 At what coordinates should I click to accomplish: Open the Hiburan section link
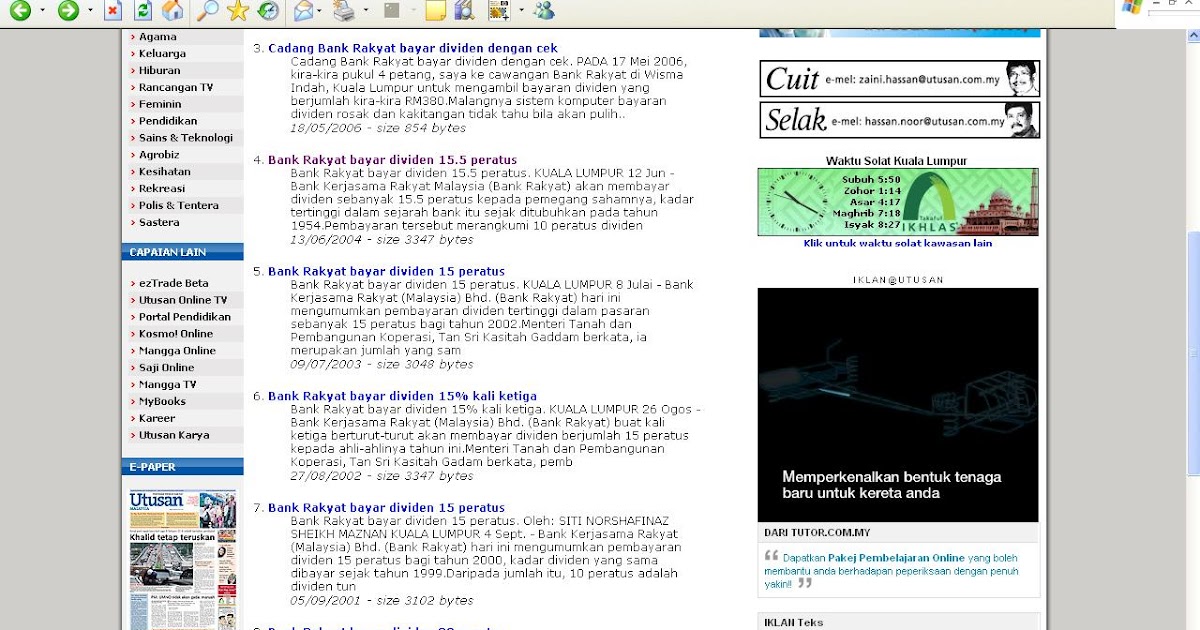160,71
